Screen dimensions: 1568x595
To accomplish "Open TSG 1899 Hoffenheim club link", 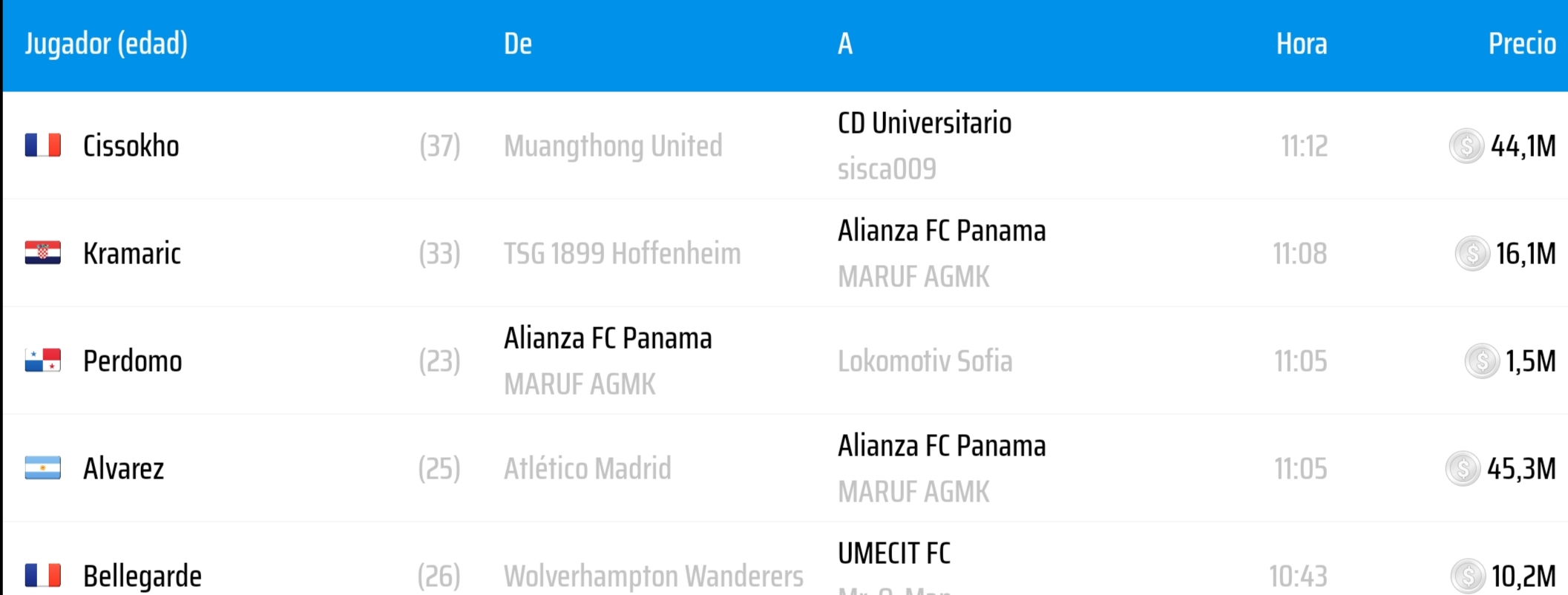I will pyautogui.click(x=622, y=254).
